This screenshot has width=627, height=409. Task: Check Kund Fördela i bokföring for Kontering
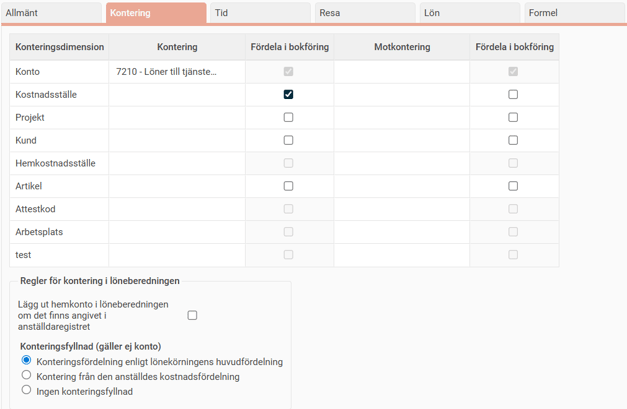click(288, 141)
